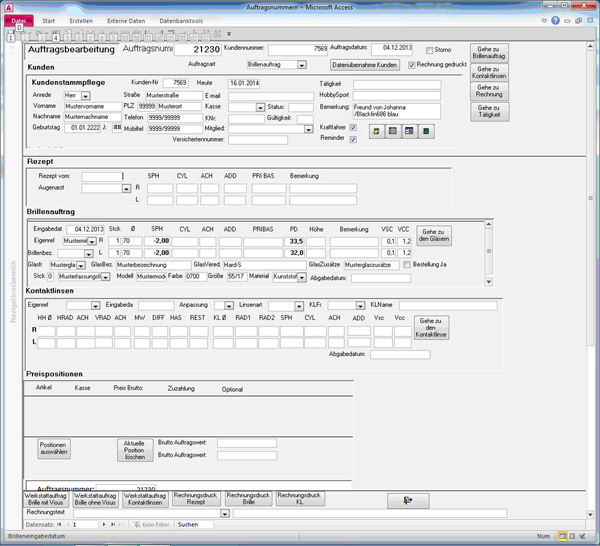Open Microsoft Access Help icon
Screen dimensions: 600x546
coord(555,21)
